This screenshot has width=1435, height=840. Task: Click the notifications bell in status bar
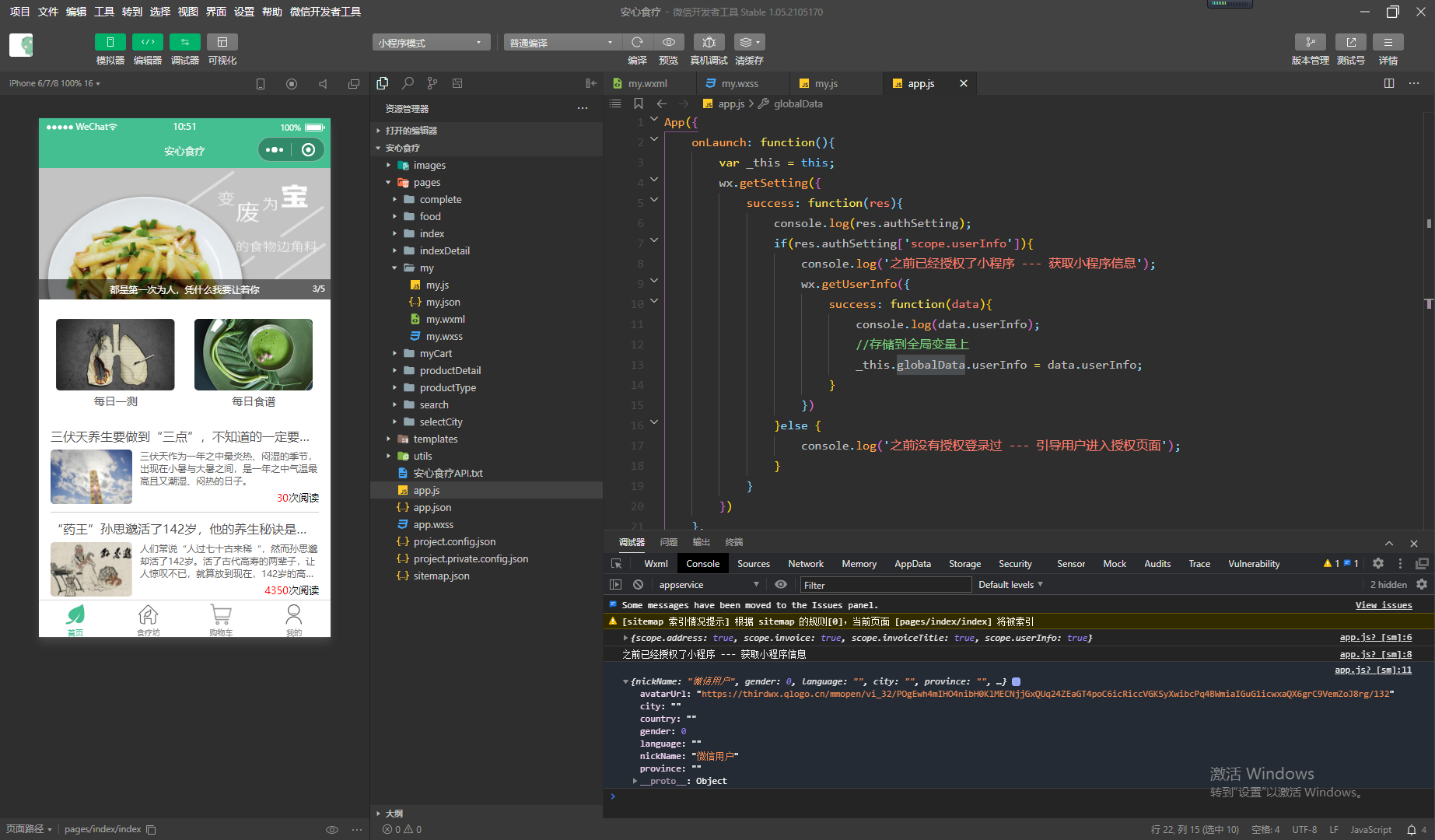[1411, 830]
